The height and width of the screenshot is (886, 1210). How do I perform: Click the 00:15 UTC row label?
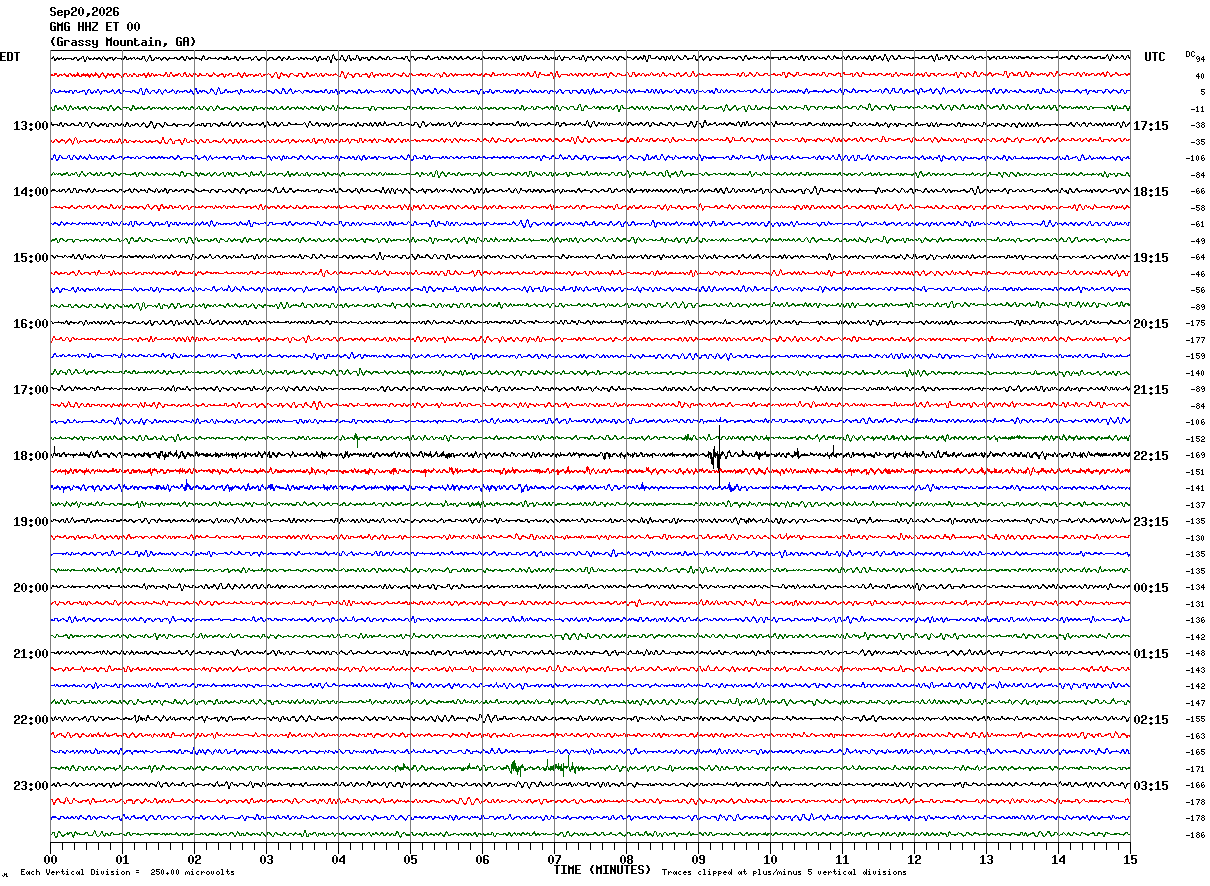(1151, 588)
